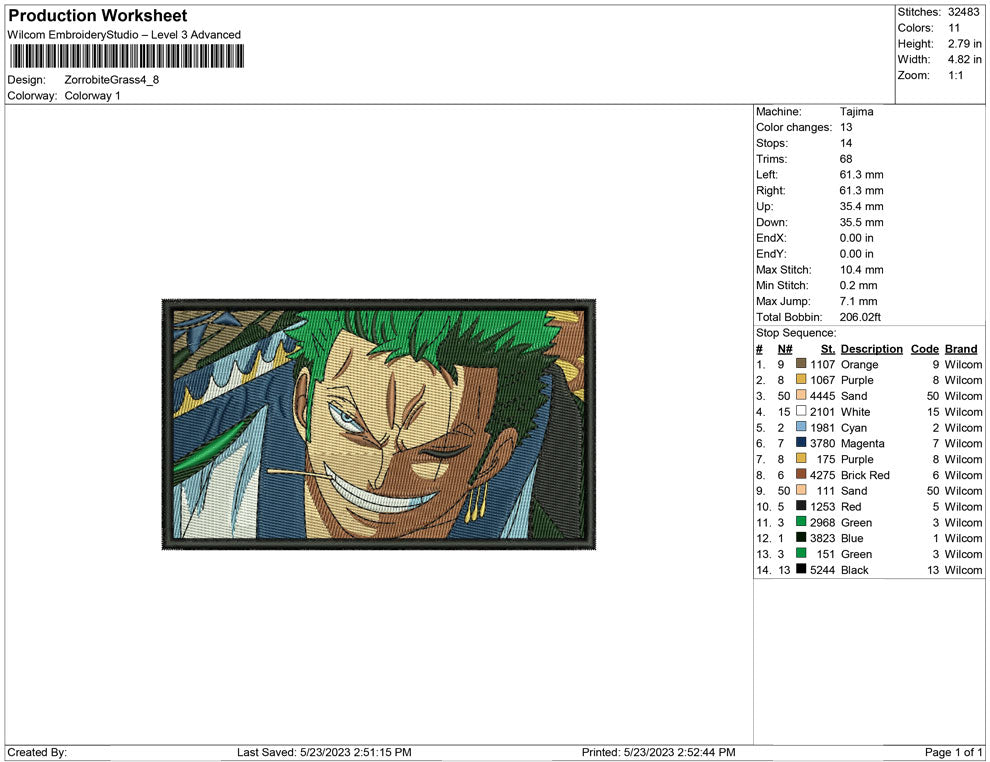Click the Trims value 68
This screenshot has width=990, height=762.
pyautogui.click(x=845, y=158)
